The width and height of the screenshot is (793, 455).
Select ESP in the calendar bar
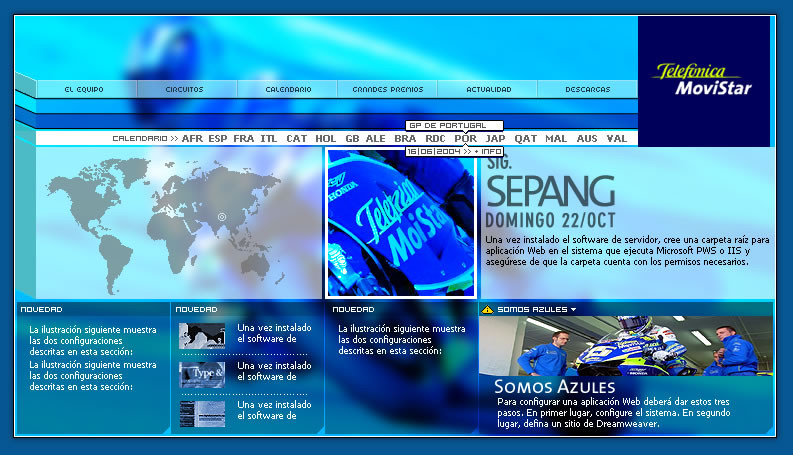218,139
